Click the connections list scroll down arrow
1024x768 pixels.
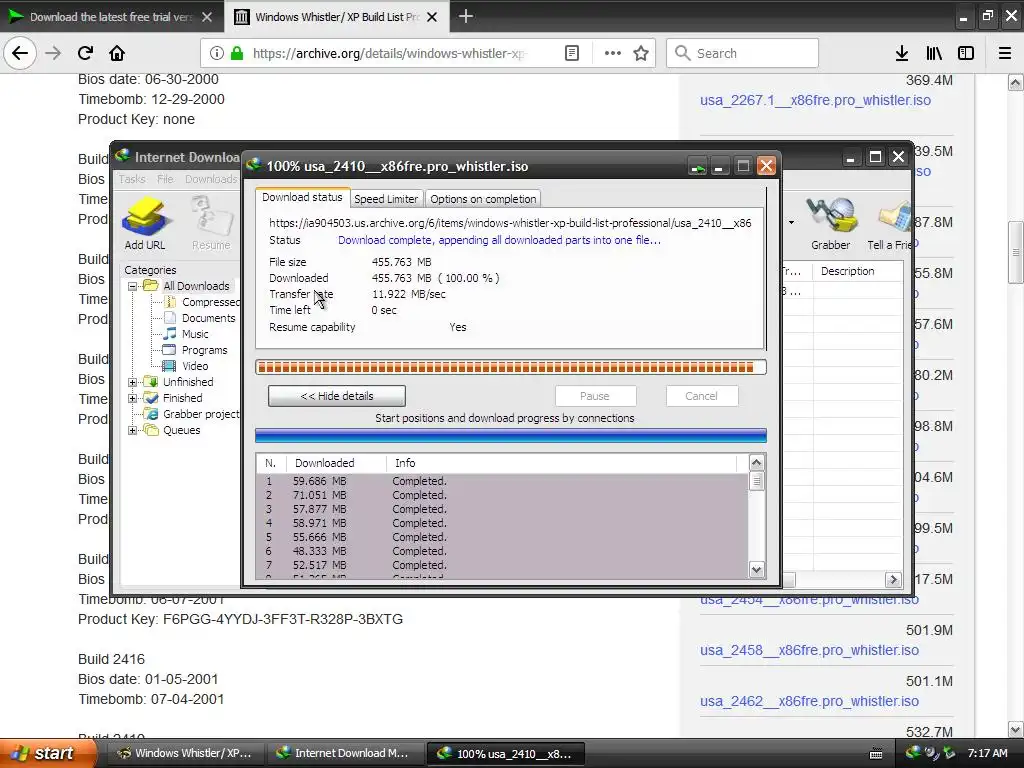point(756,569)
